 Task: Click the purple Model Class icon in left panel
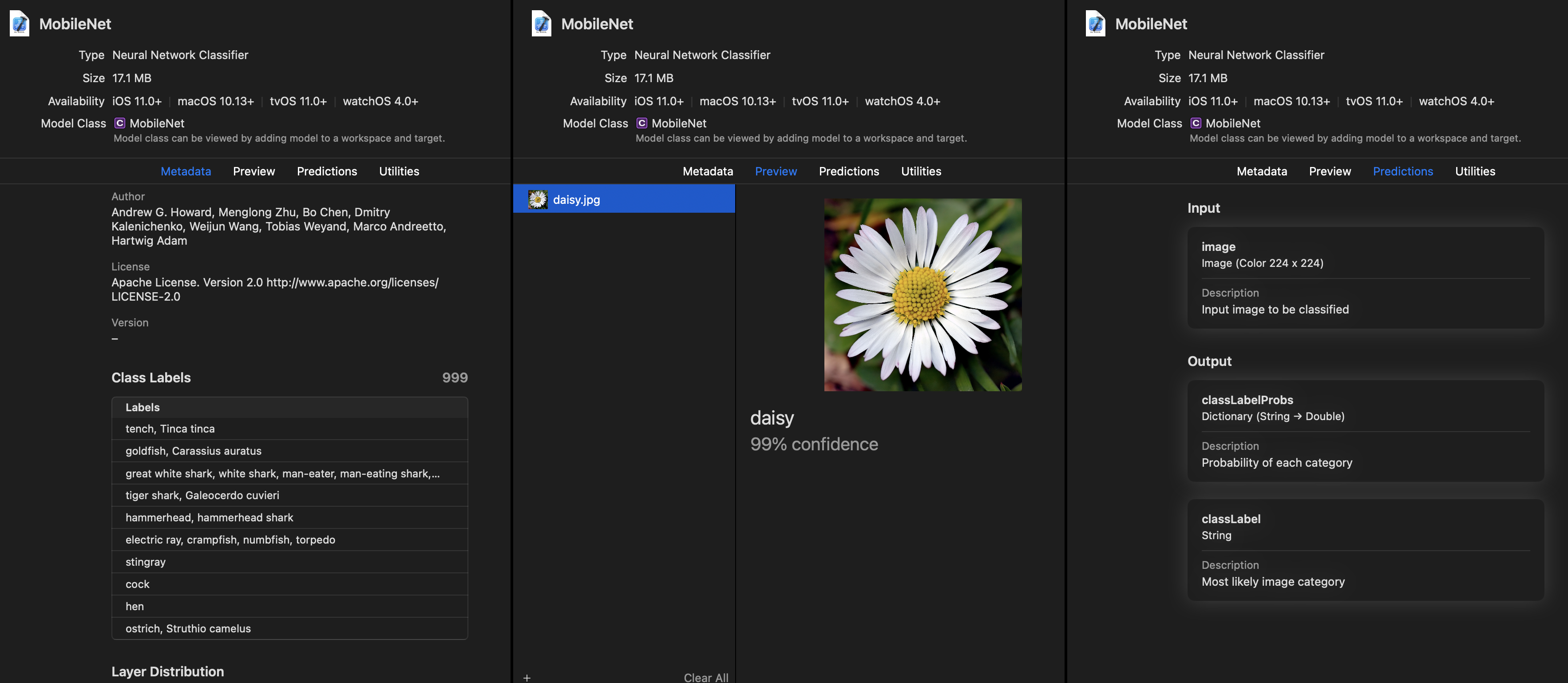tap(120, 123)
